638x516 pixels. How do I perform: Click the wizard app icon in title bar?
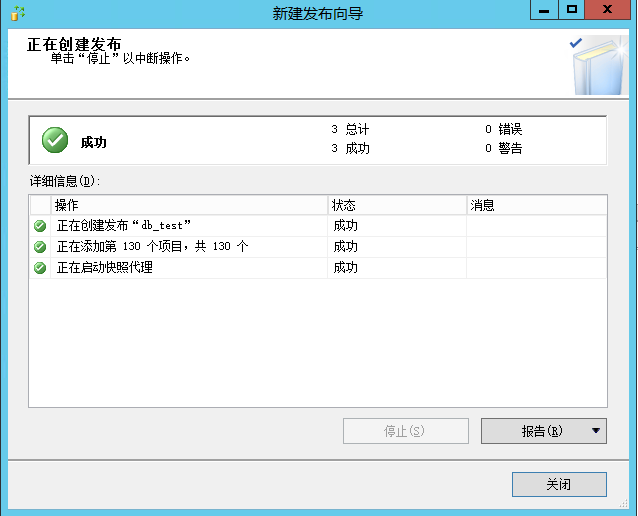tap(17, 13)
